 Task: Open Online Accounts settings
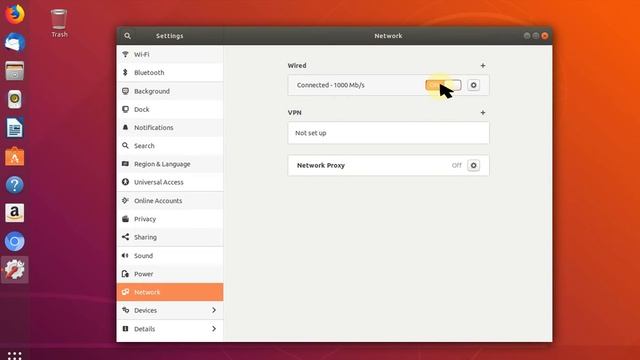click(x=170, y=201)
